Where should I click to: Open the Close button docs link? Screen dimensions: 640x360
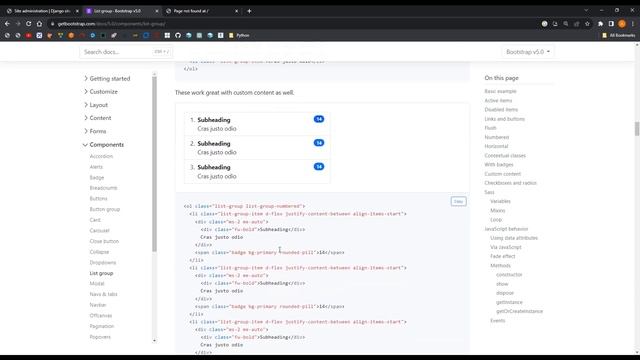tap(104, 241)
